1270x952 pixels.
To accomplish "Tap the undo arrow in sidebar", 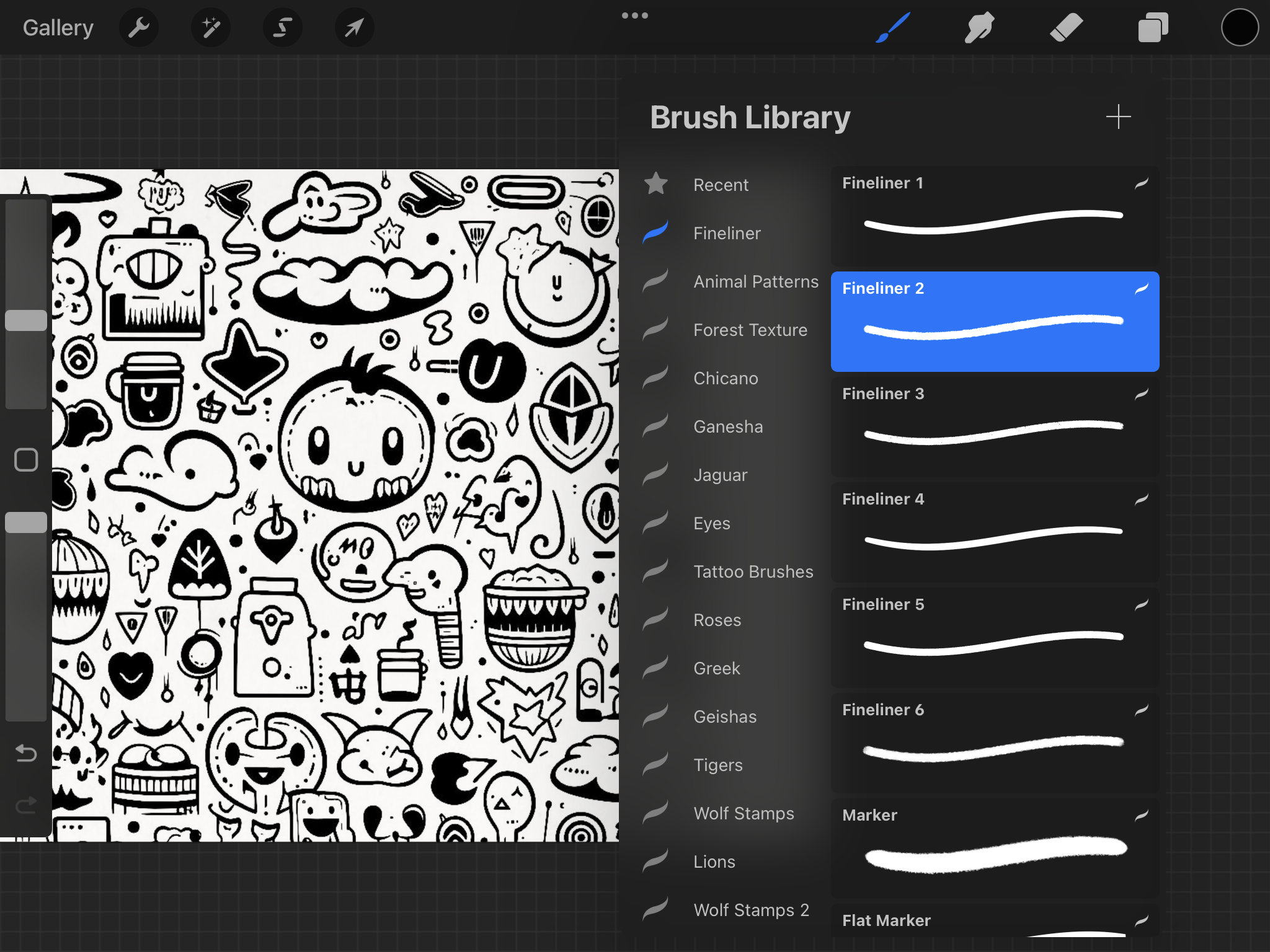I will 26,753.
